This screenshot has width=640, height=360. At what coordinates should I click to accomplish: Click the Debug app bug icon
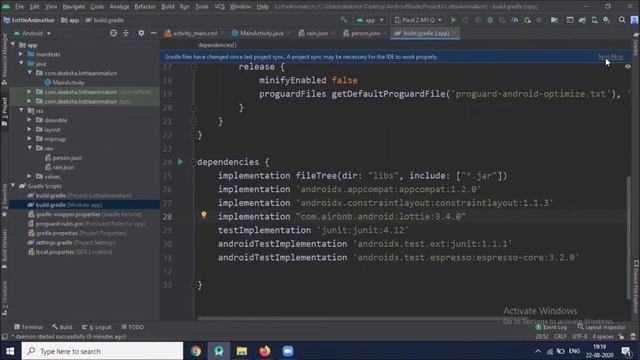490,20
